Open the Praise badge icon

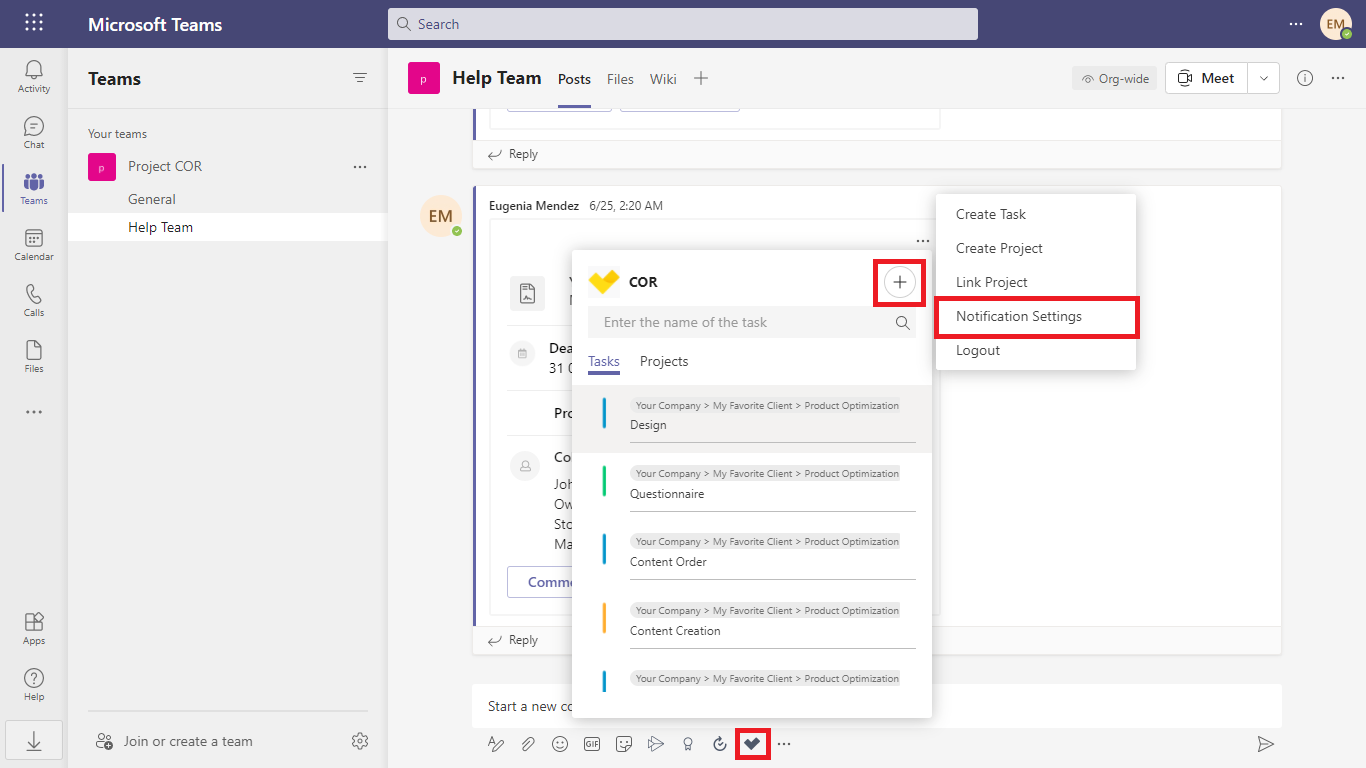[688, 743]
